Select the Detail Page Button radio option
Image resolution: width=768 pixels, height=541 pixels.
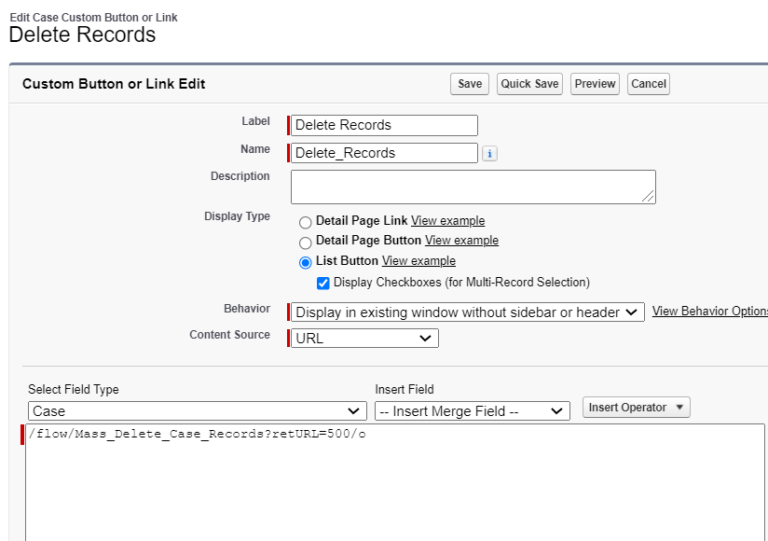point(305,242)
